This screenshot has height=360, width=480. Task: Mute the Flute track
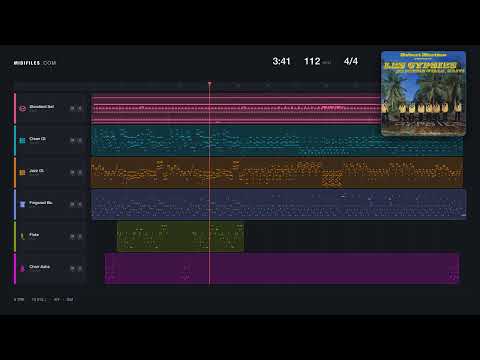(72, 236)
